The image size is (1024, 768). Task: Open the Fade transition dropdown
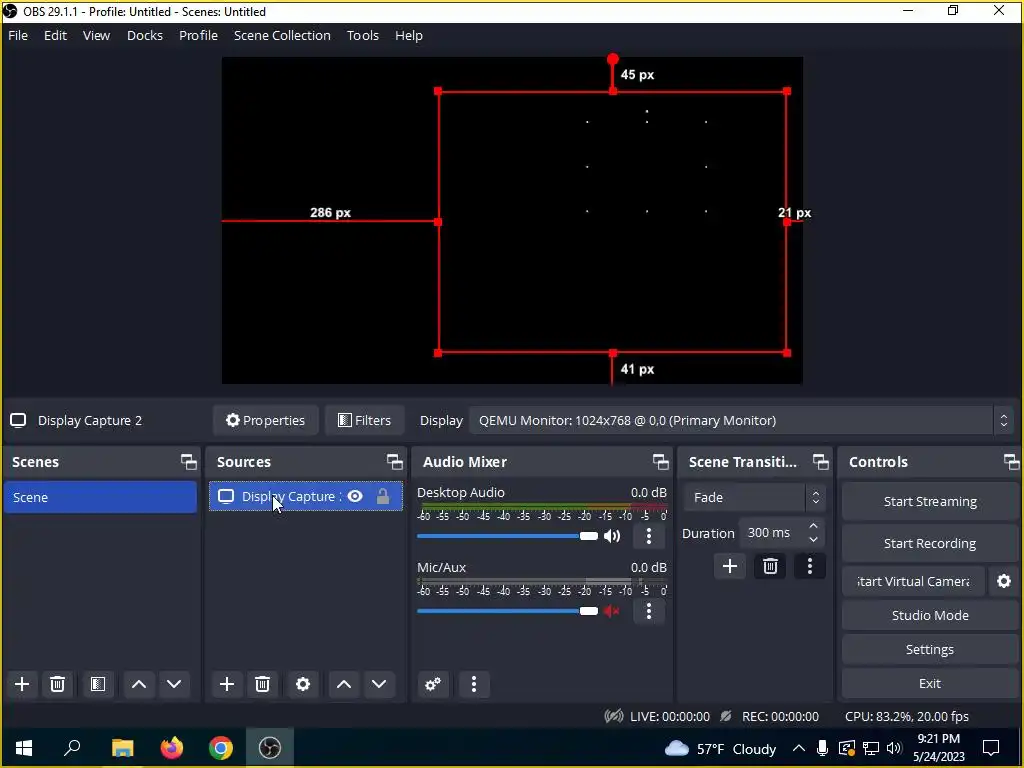754,498
